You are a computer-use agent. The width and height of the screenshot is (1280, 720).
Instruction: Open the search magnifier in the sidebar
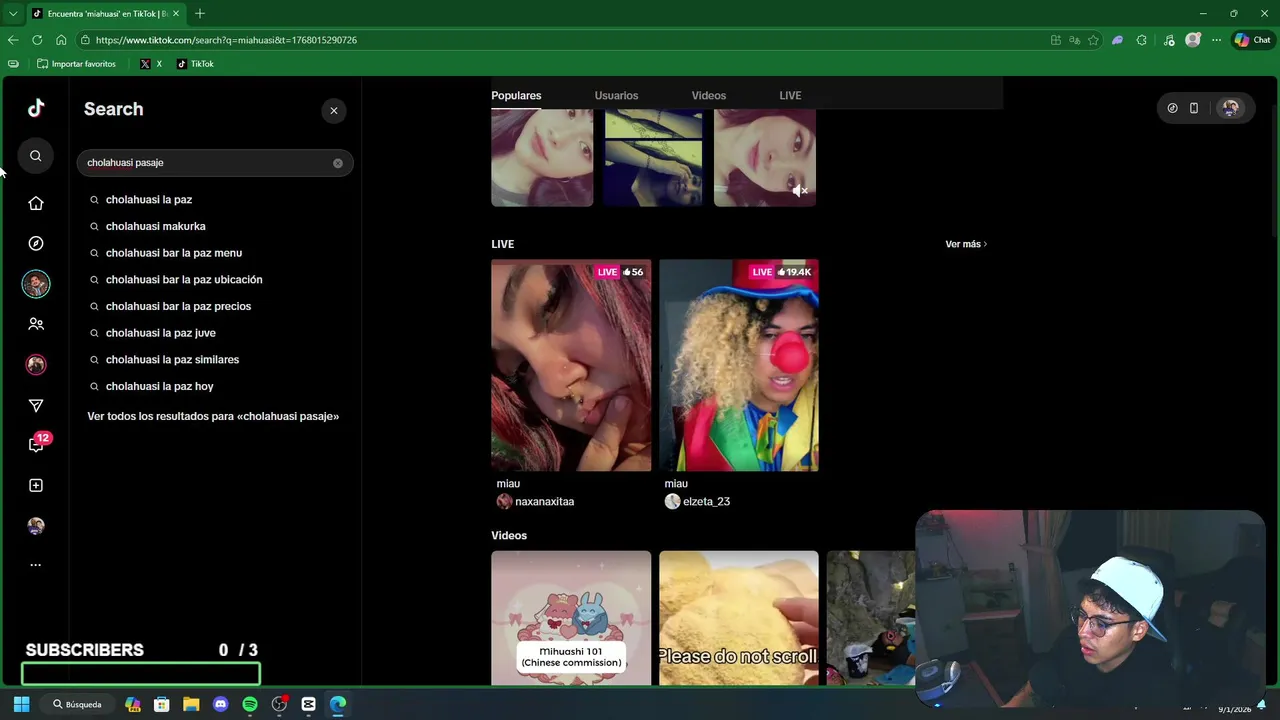[35, 156]
